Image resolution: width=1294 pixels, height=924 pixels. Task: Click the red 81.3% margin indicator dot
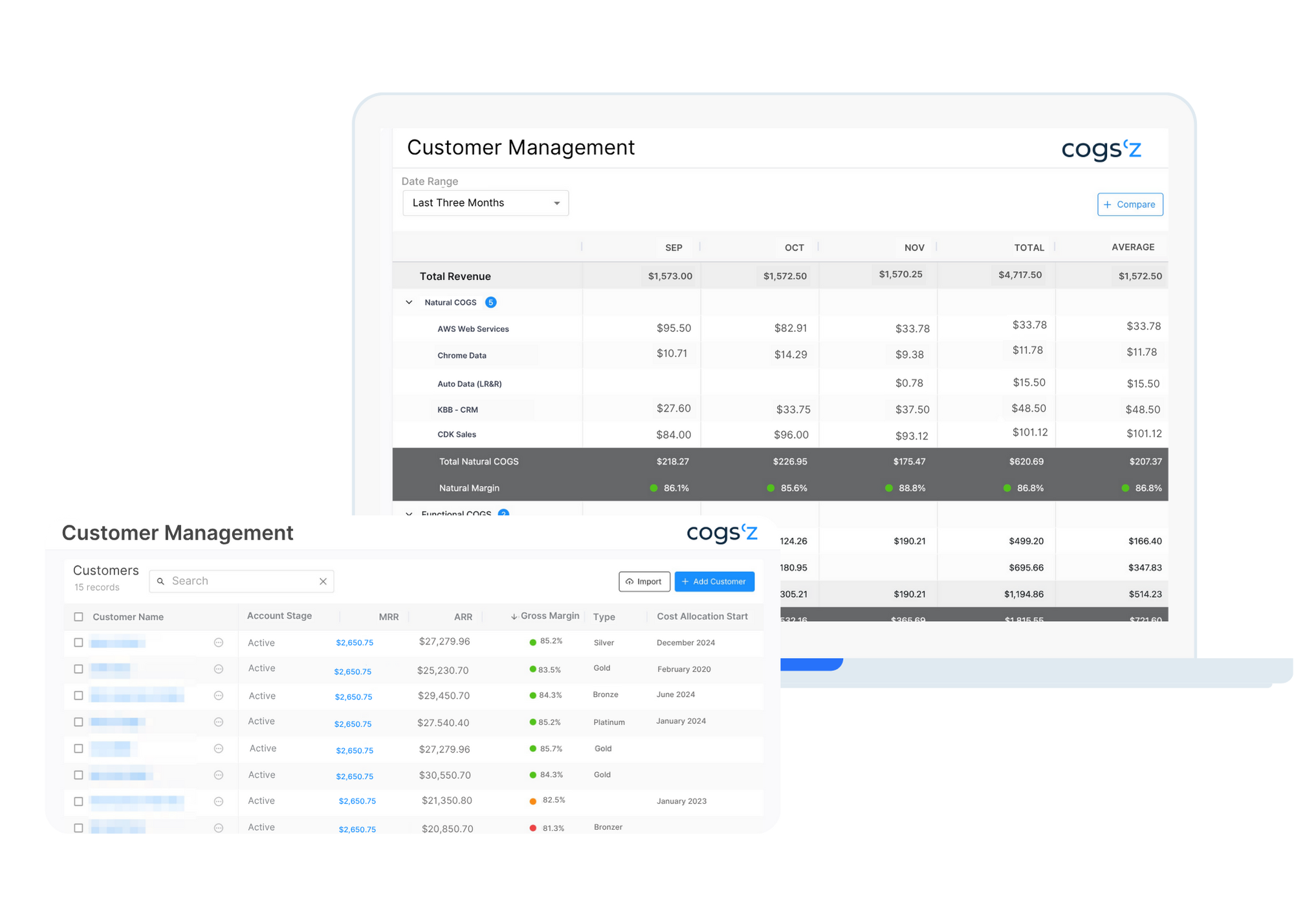(533, 828)
